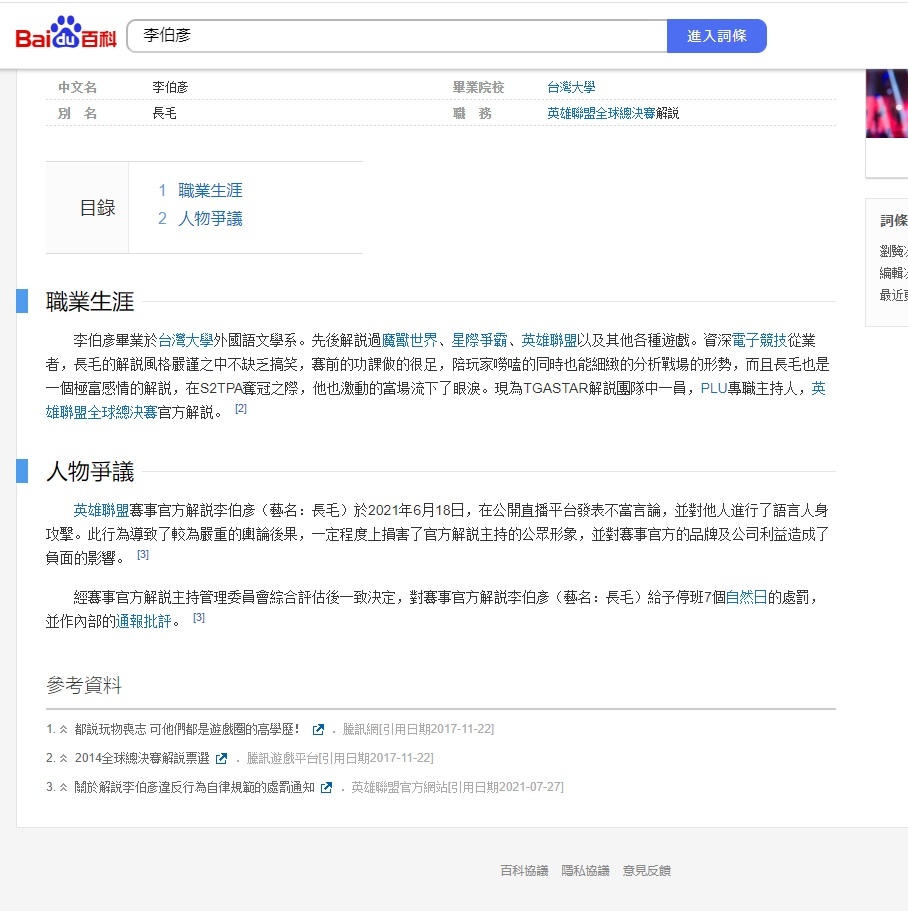This screenshot has height=911, width=908.
Task: Click source text 騰訊遊戲平台[引用日期2017-11-22]
Action: pos(340,758)
